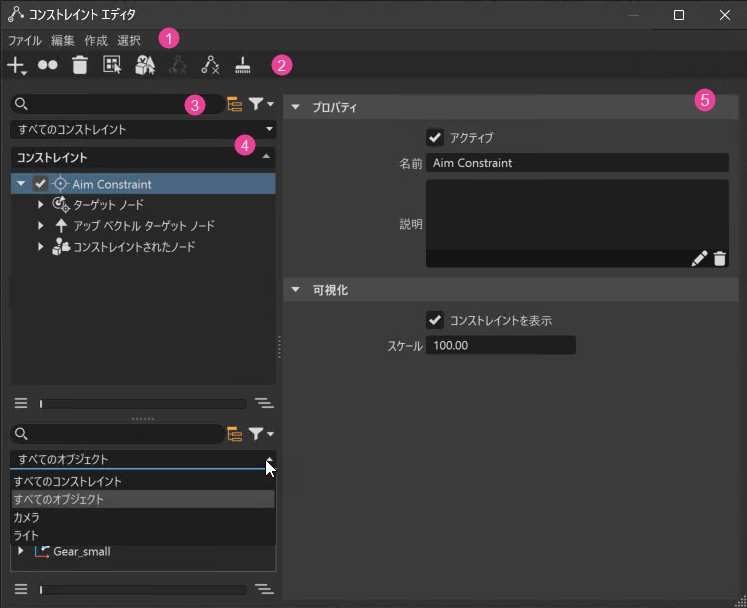Viewport: 747px width, 608px height.
Task: Expand the アップ ベクトル ターゲット ノード entry
Action: tap(40, 225)
